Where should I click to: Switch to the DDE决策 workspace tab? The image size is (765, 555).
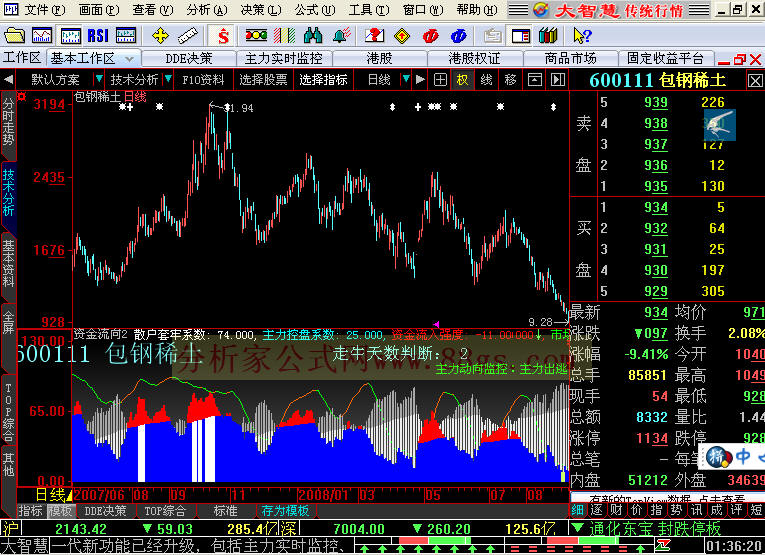click(x=189, y=59)
